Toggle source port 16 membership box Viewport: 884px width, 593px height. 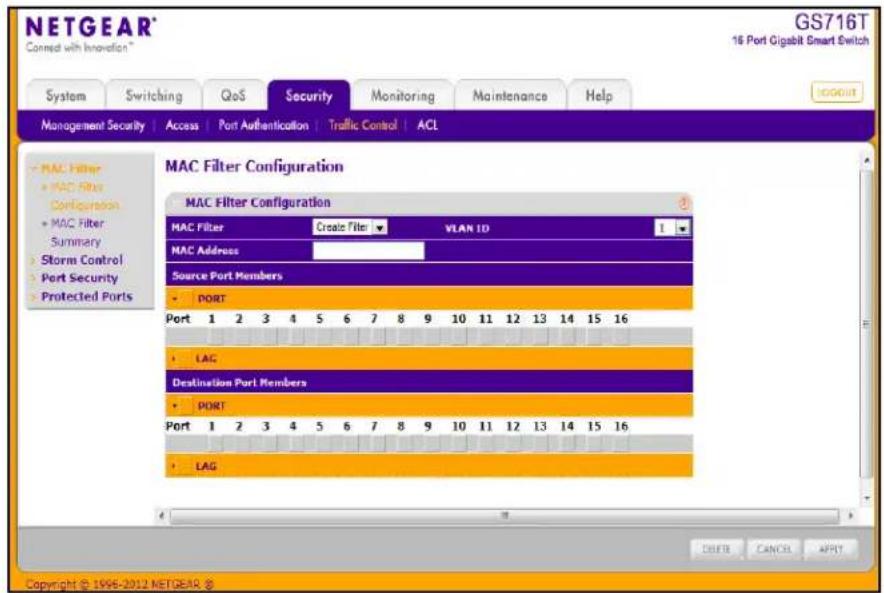pos(620,337)
